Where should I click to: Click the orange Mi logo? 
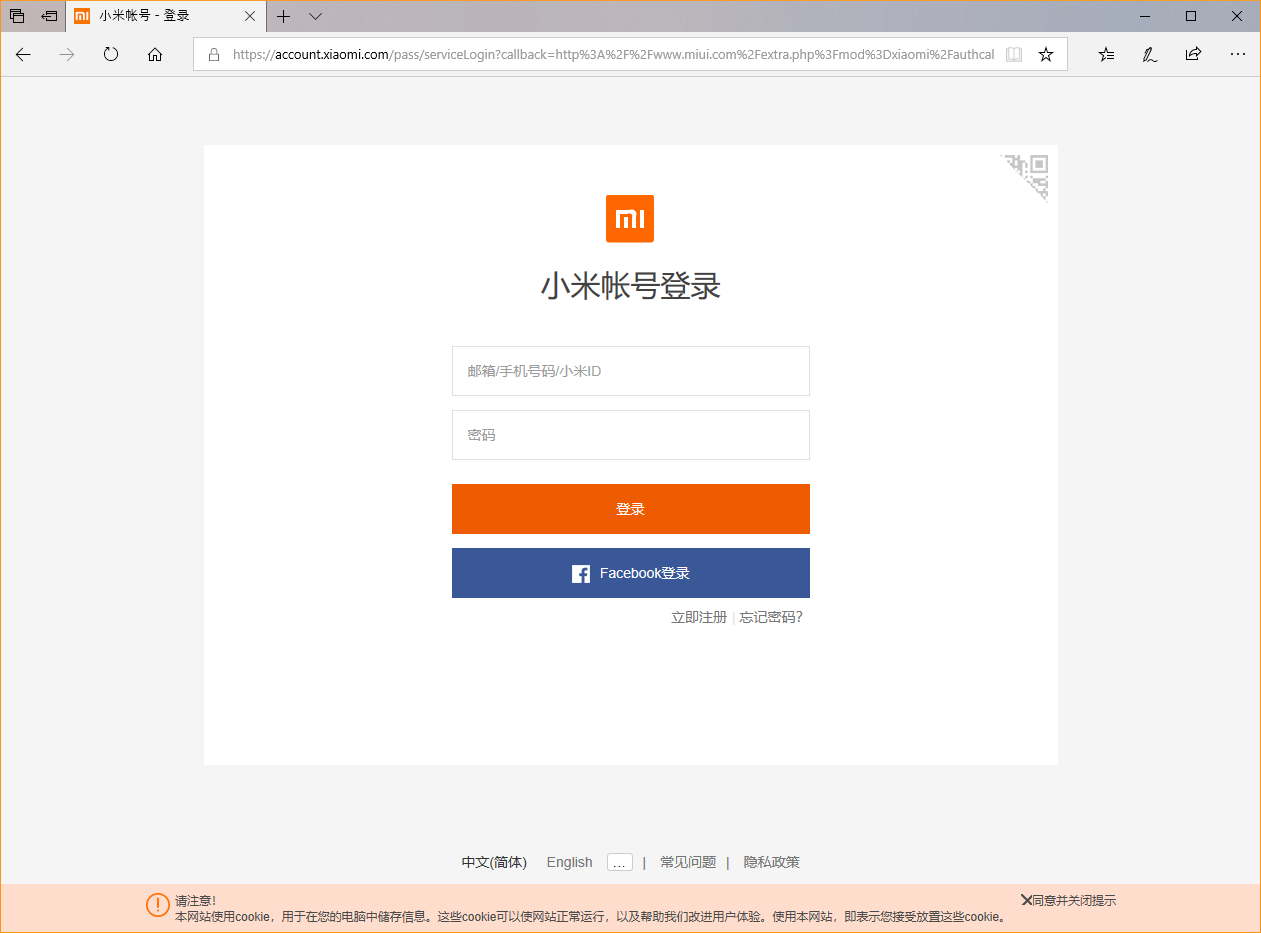tap(630, 218)
